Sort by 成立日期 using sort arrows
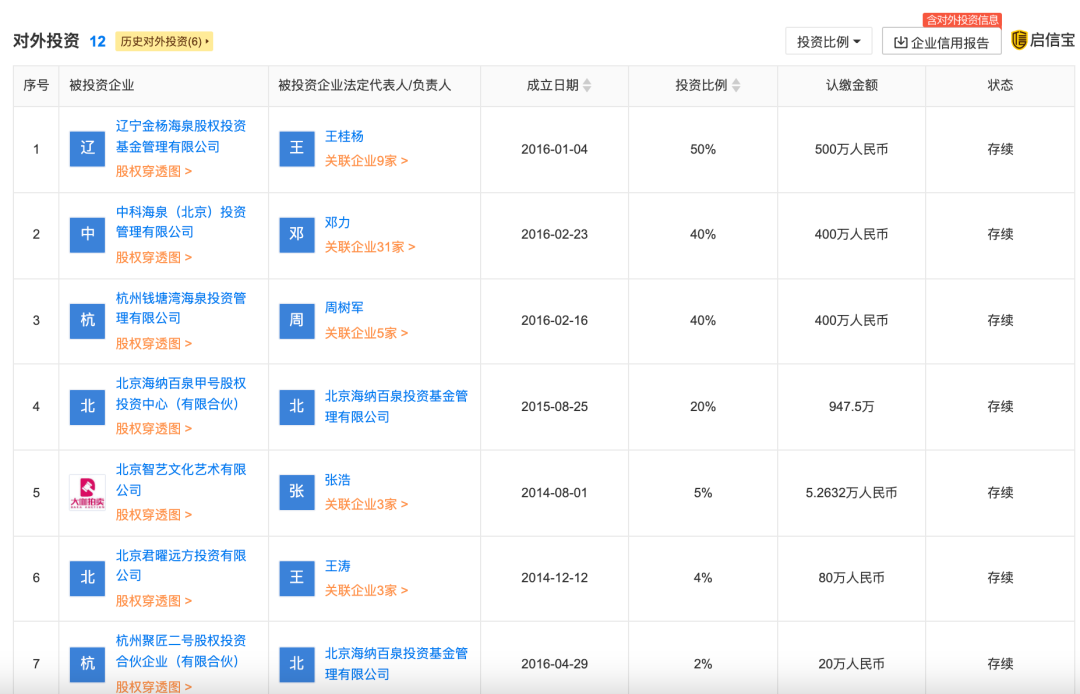 587,85
